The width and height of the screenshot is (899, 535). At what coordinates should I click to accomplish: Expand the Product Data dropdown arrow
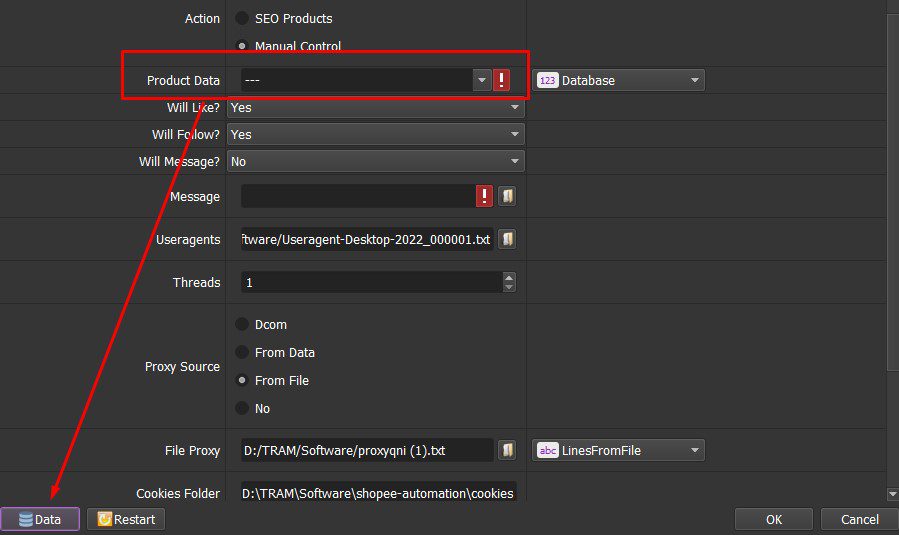coord(482,80)
